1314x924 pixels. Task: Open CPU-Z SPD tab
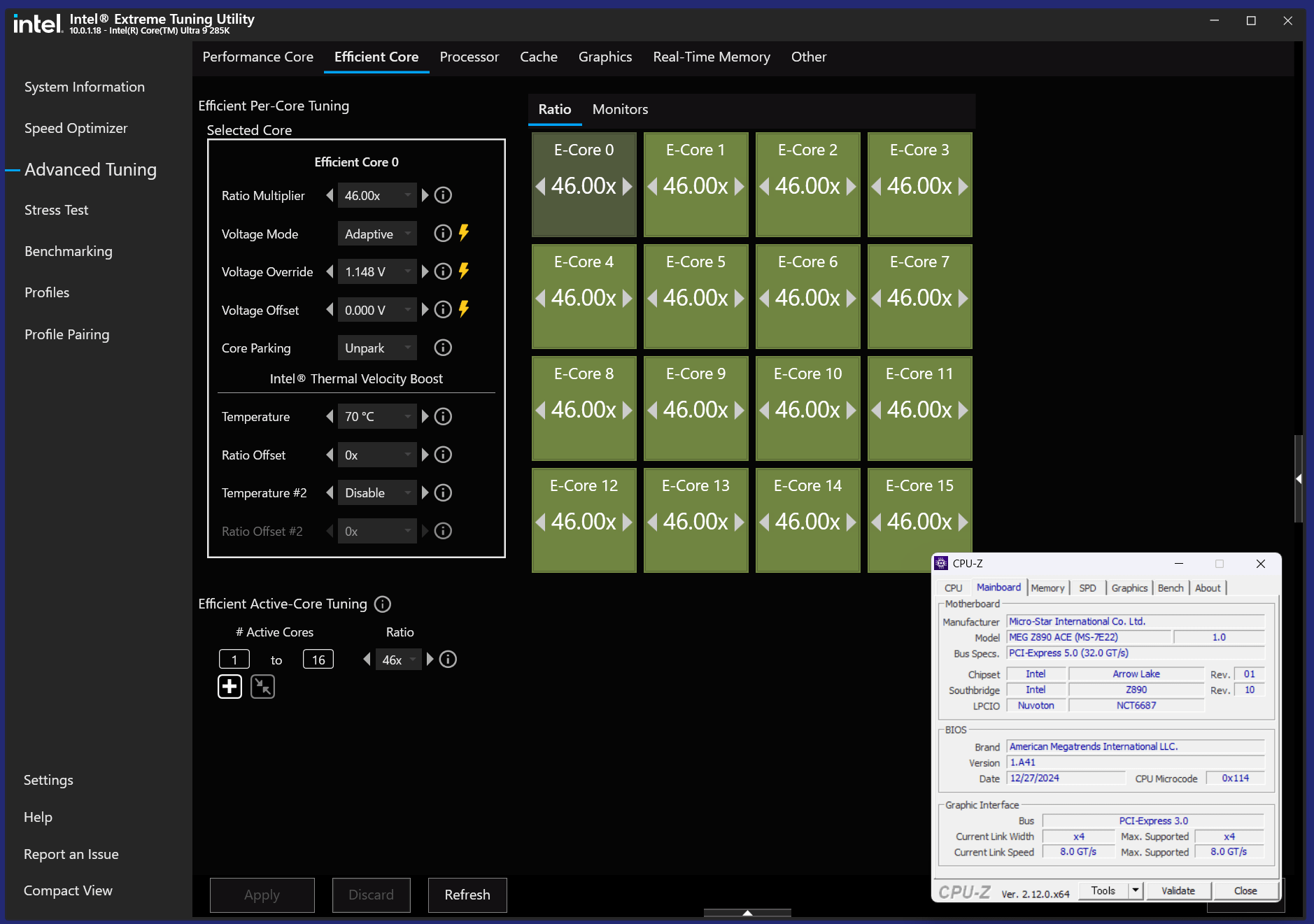tap(1087, 588)
